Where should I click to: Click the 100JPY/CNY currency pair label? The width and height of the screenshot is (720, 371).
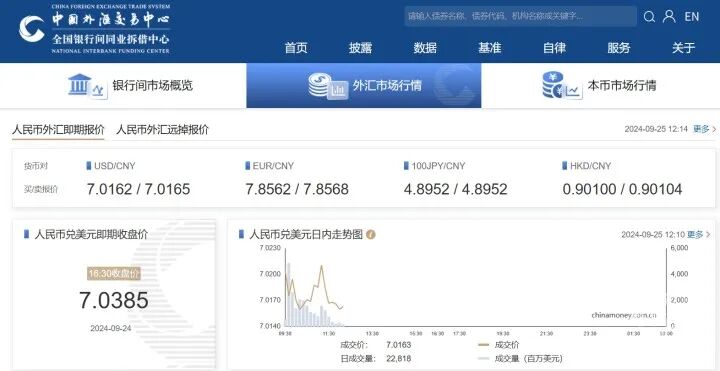[x=434, y=166]
